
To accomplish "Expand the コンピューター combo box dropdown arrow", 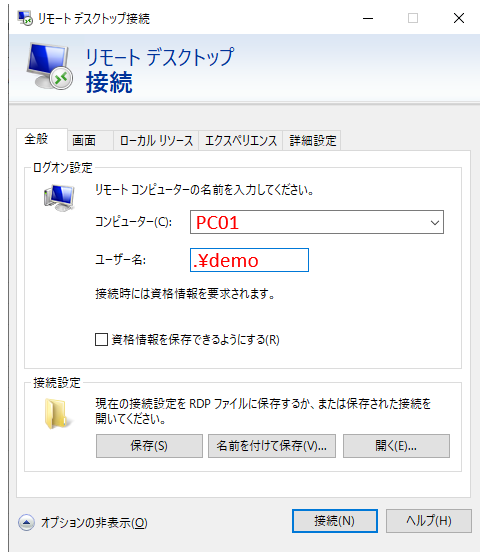I will tap(434, 223).
